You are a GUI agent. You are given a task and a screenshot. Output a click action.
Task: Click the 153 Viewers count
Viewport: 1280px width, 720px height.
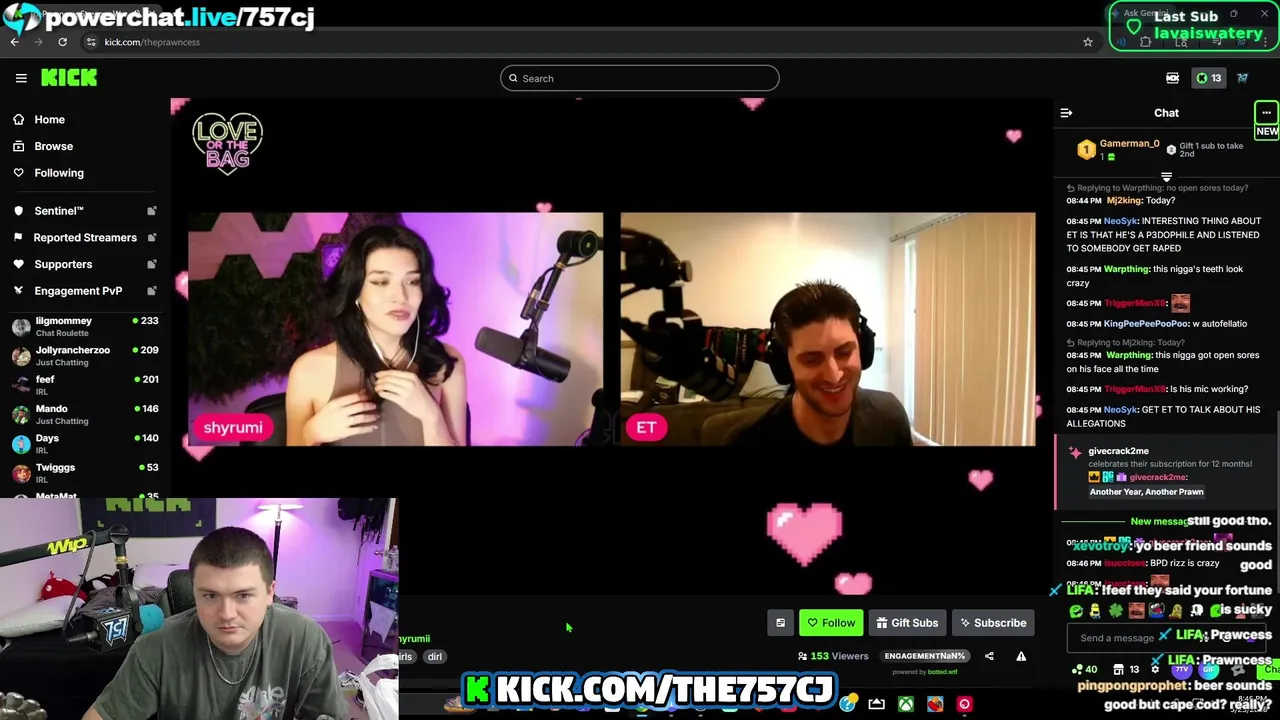[x=833, y=656]
